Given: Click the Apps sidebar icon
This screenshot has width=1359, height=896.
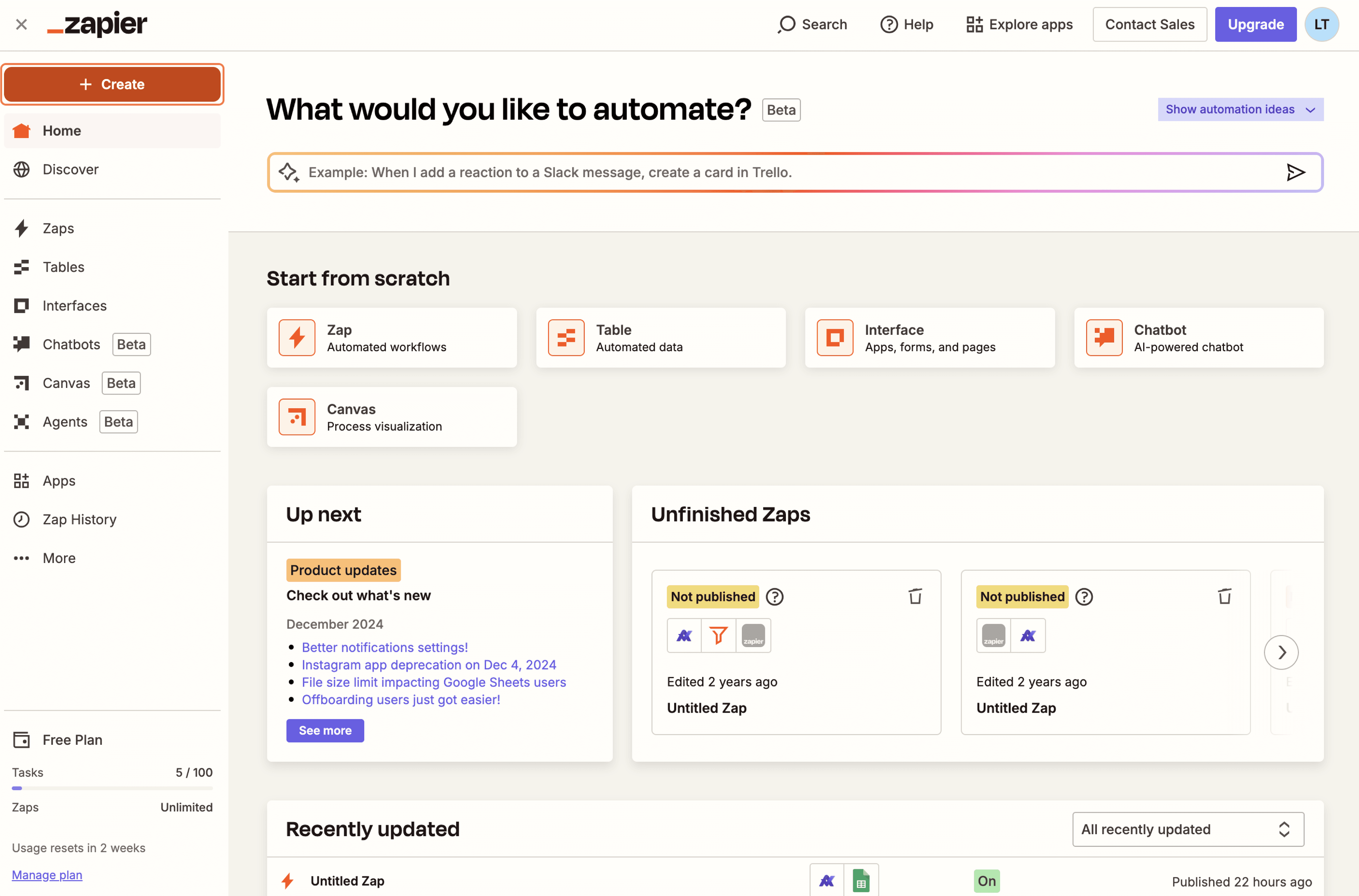Looking at the screenshot, I should [21, 481].
